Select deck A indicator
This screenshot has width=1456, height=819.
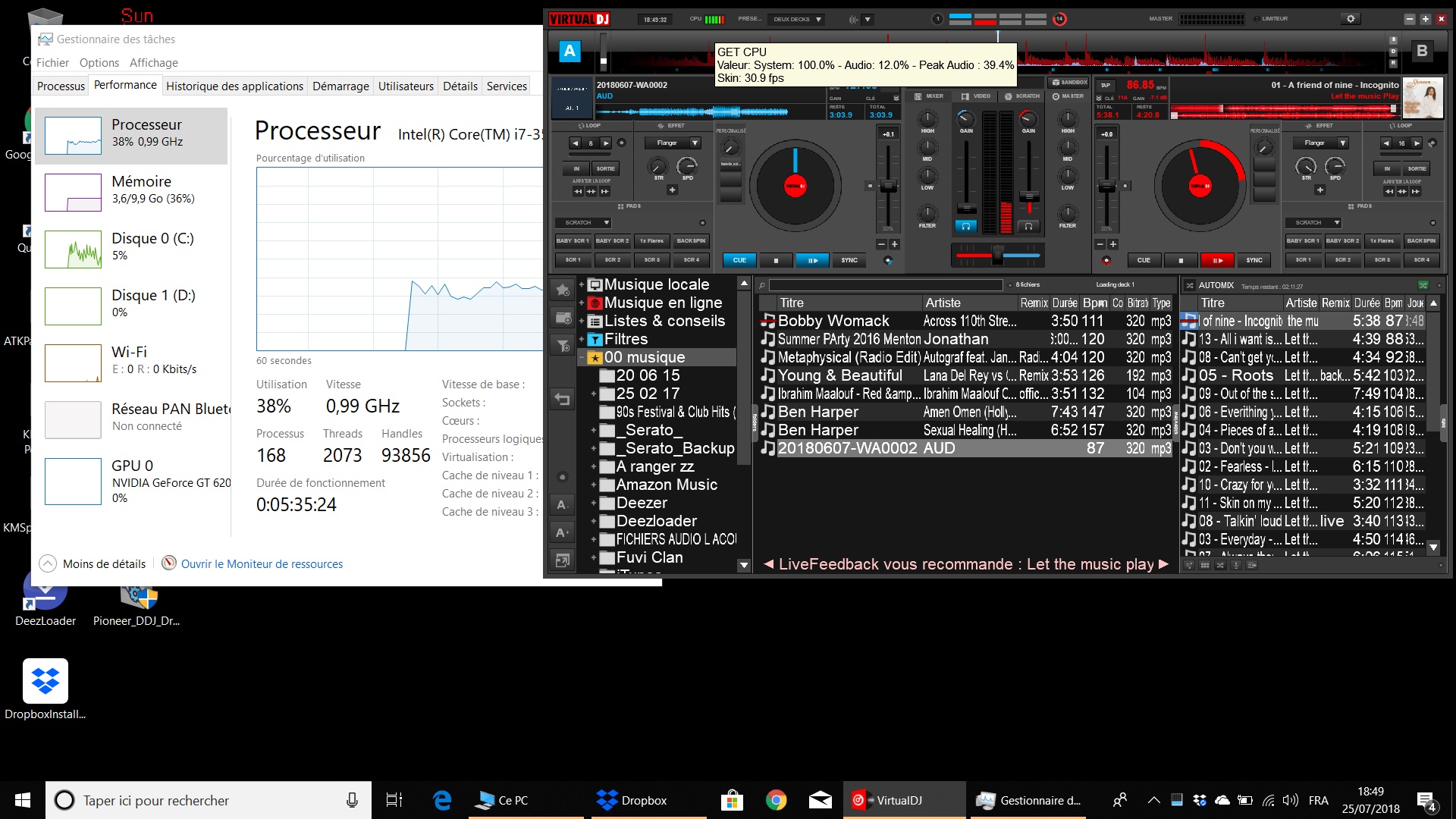570,52
